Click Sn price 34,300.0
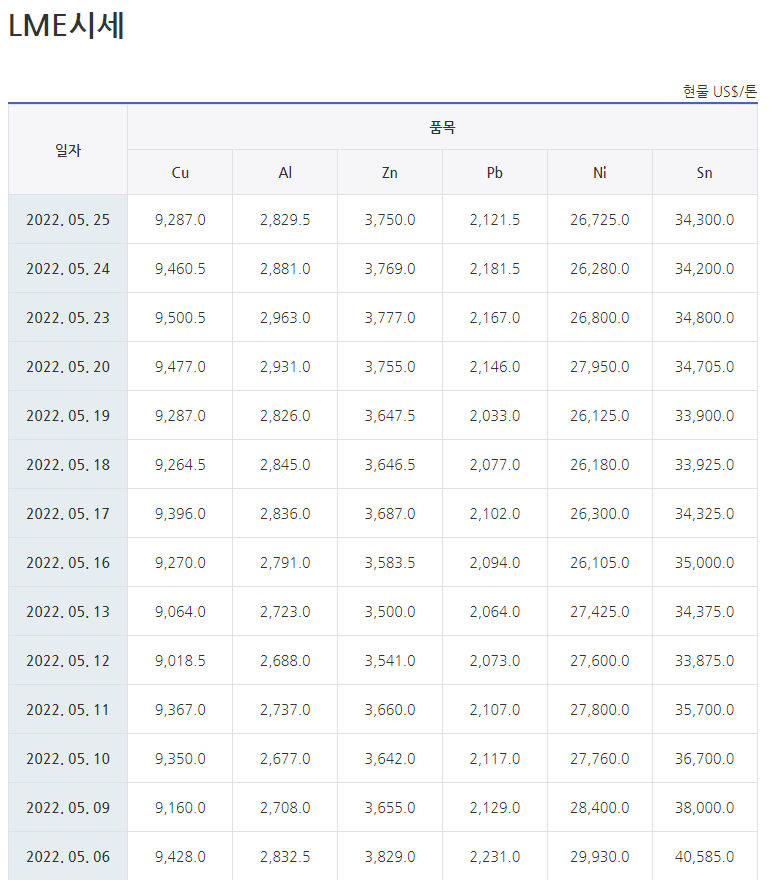 tap(705, 219)
